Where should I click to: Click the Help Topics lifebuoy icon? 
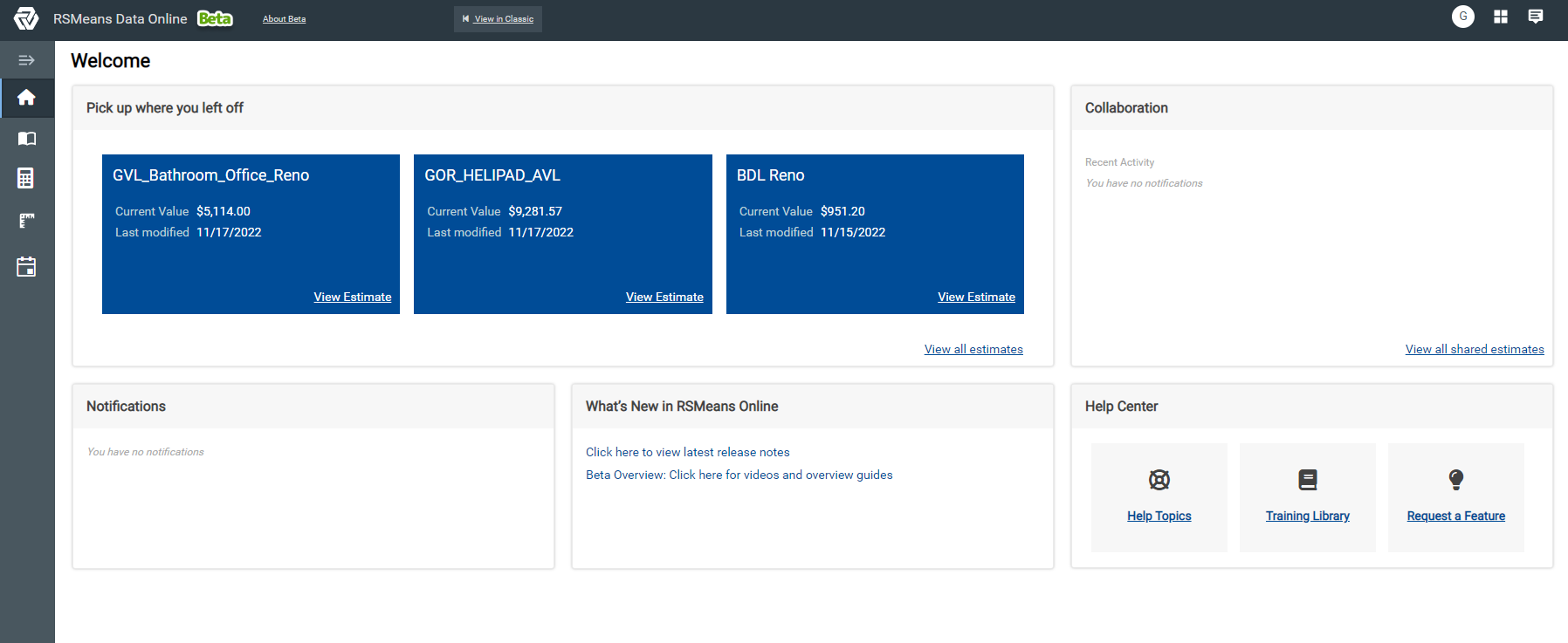tap(1159, 479)
